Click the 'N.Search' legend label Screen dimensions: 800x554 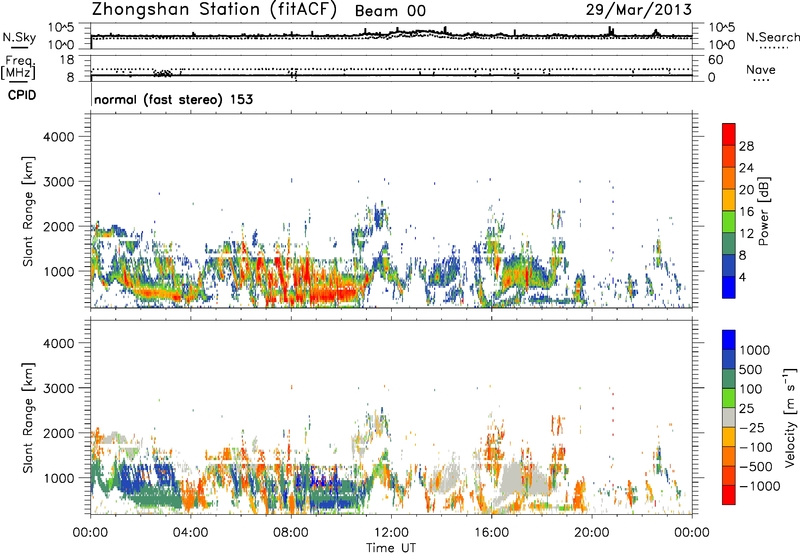pyautogui.click(x=772, y=37)
